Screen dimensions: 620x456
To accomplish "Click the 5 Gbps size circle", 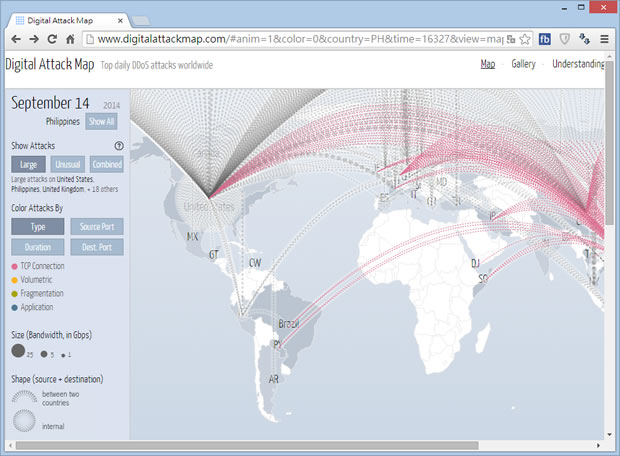I will 44,354.
